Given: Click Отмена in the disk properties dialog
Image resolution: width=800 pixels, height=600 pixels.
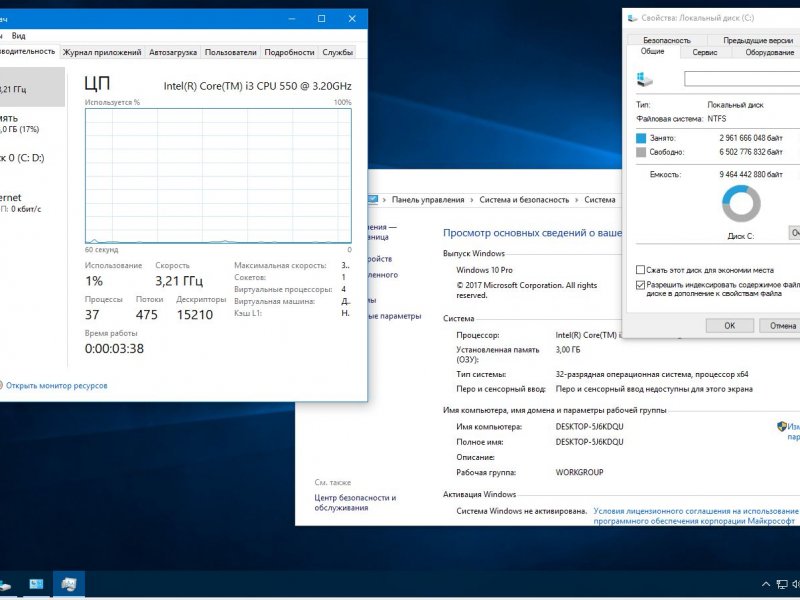Looking at the screenshot, I should [x=783, y=326].
